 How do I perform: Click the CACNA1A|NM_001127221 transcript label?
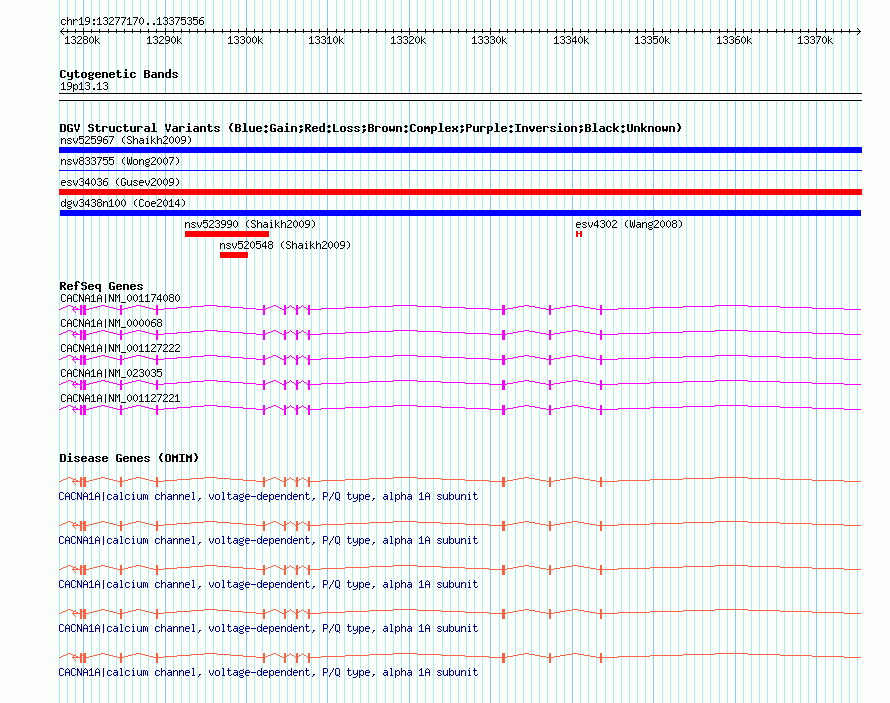(x=120, y=398)
